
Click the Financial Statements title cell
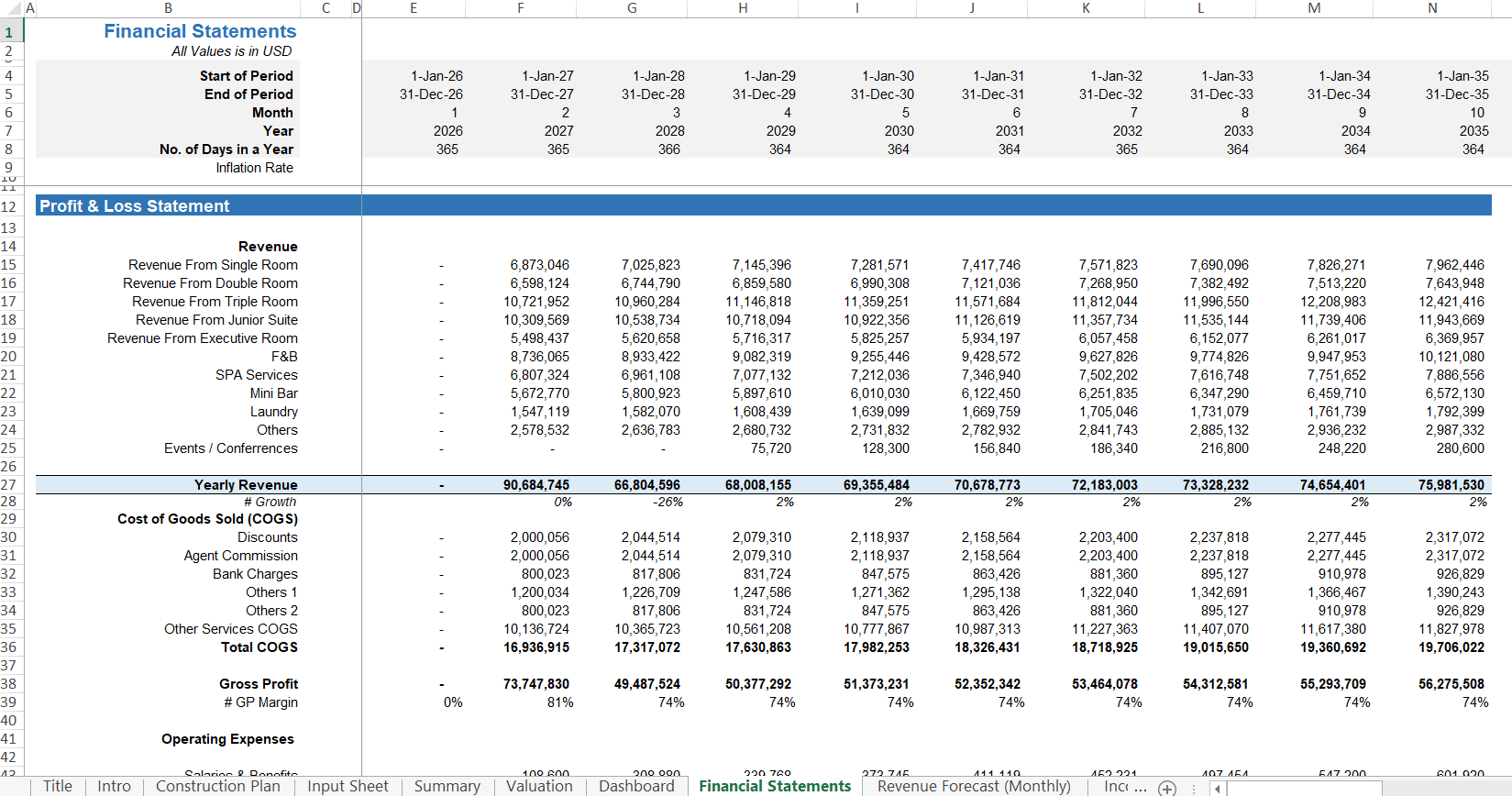(x=200, y=31)
